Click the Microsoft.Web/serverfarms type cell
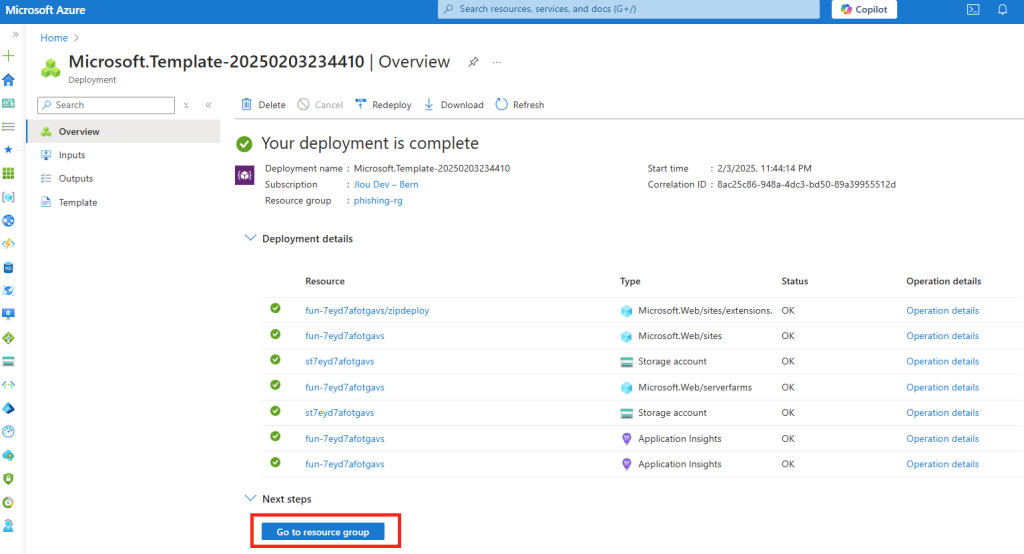The height and width of the screenshot is (554, 1024). [695, 387]
